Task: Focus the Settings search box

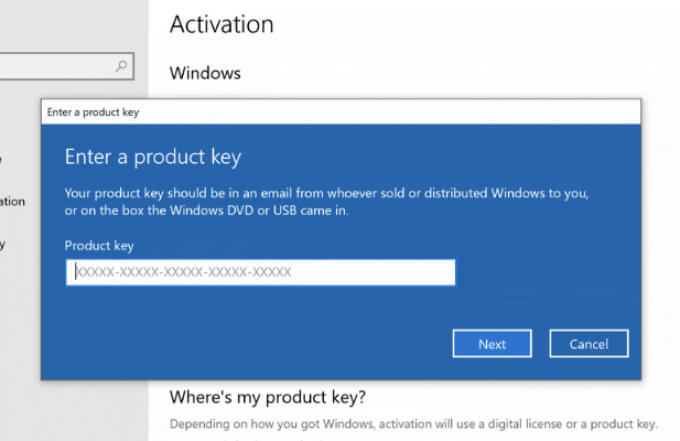Action: (x=55, y=66)
